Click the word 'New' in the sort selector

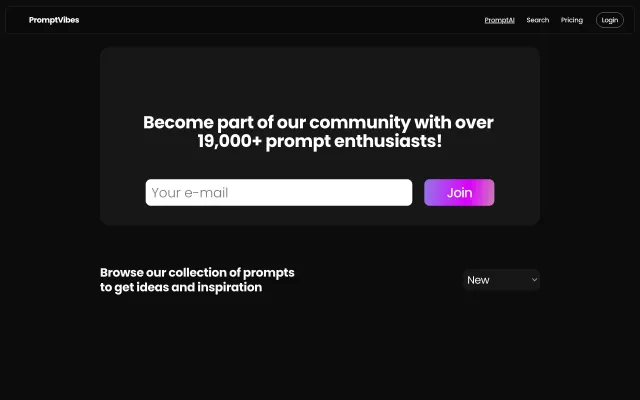click(x=478, y=280)
